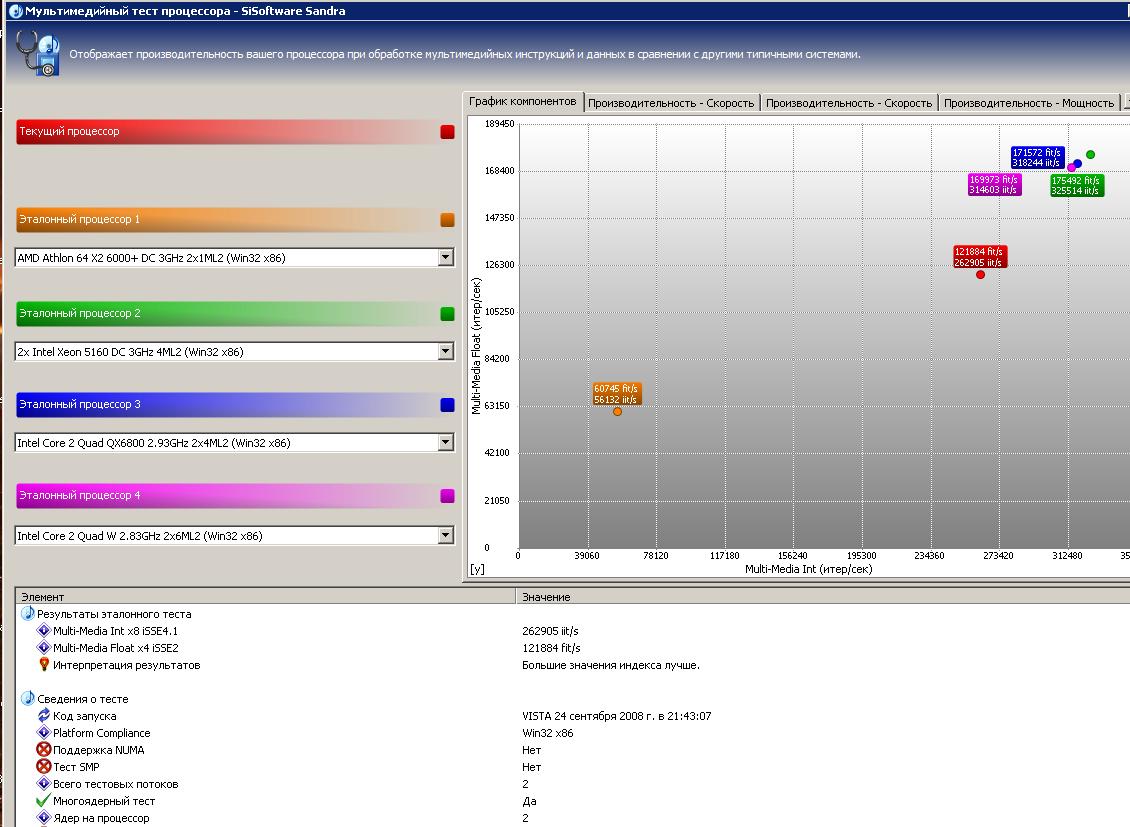Switch to the График компонентов tab

[x=522, y=102]
